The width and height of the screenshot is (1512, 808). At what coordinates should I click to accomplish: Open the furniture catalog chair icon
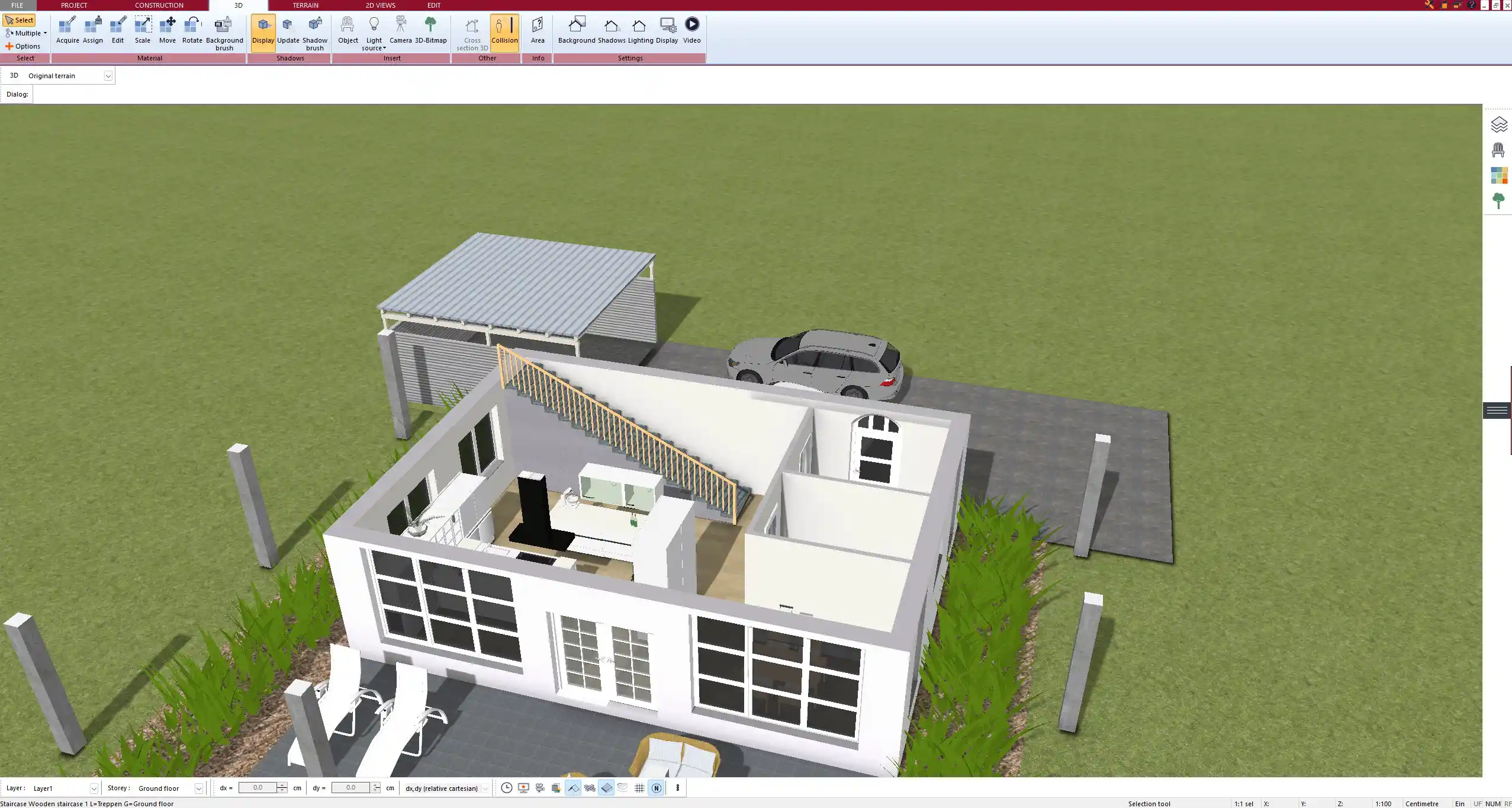pos(1498,150)
